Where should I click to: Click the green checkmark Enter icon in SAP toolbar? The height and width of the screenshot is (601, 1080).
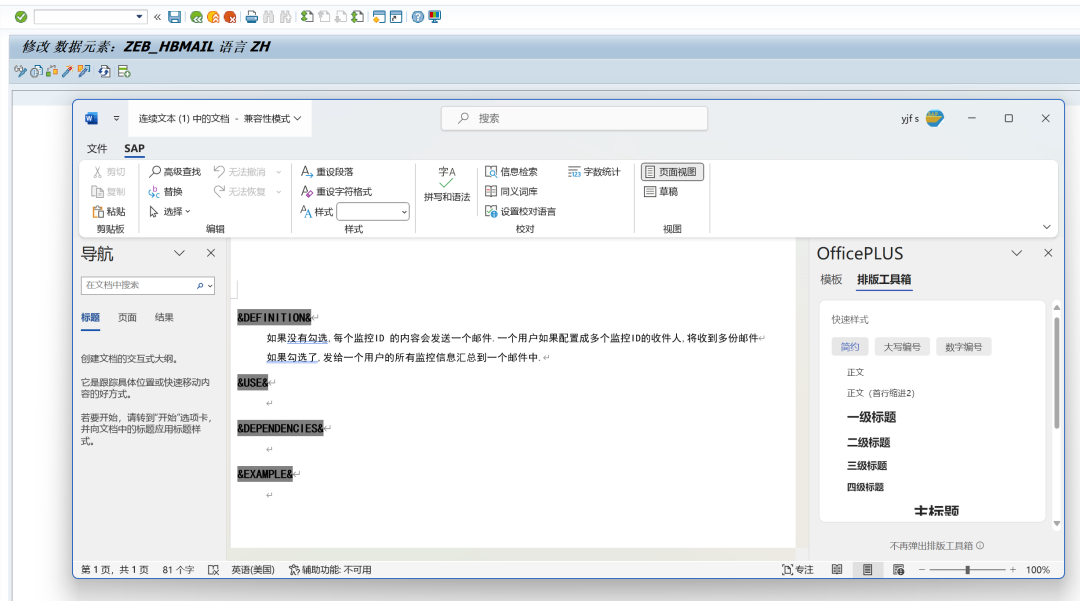(21, 17)
